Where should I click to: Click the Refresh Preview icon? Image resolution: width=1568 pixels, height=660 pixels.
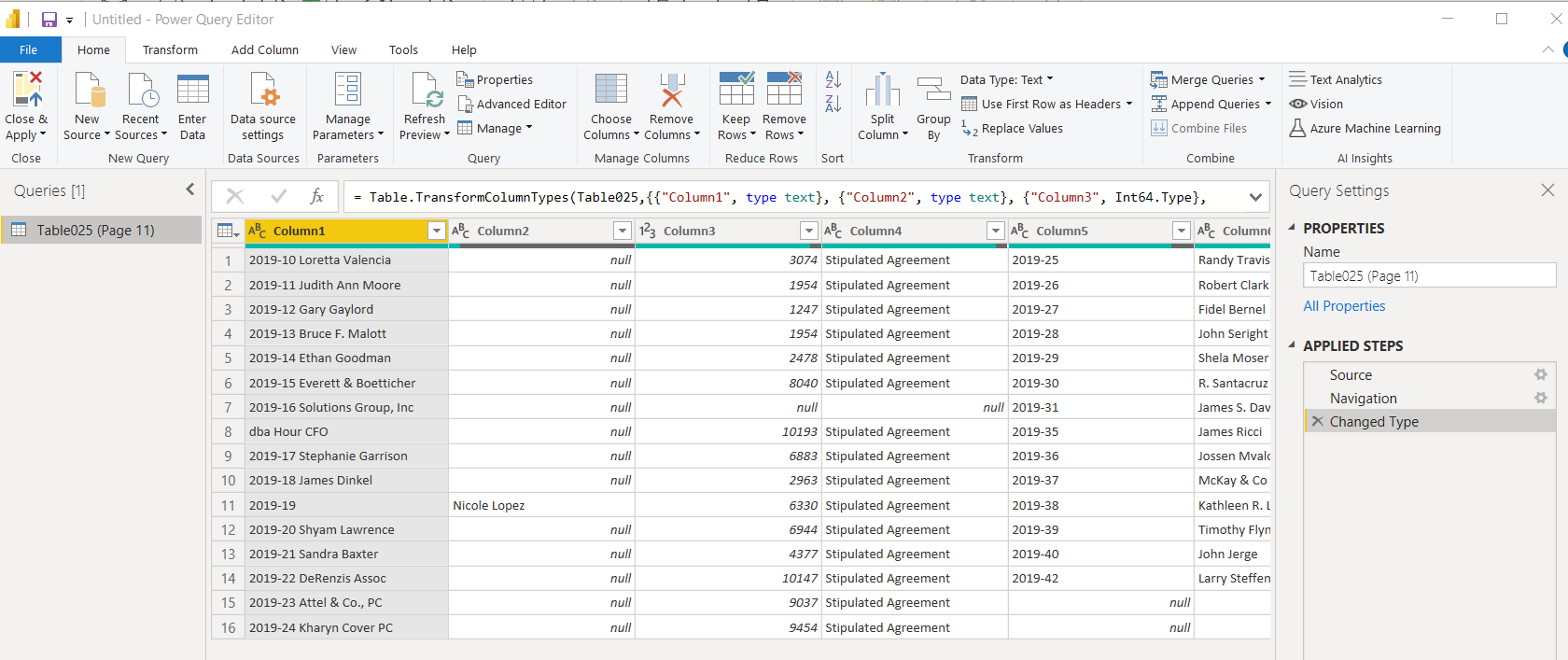[x=426, y=91]
